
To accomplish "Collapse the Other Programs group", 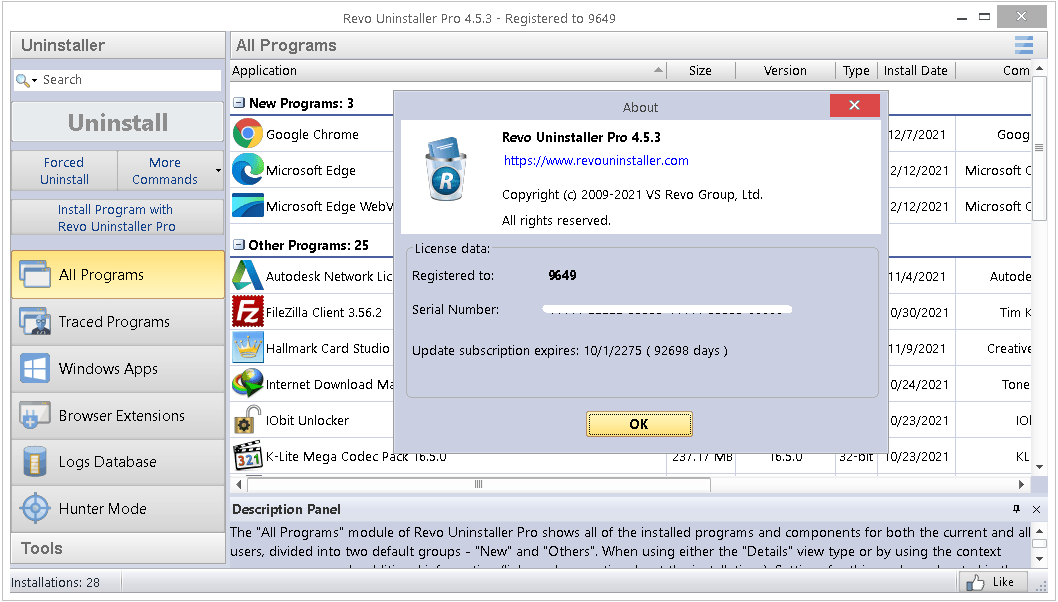I will [239, 244].
